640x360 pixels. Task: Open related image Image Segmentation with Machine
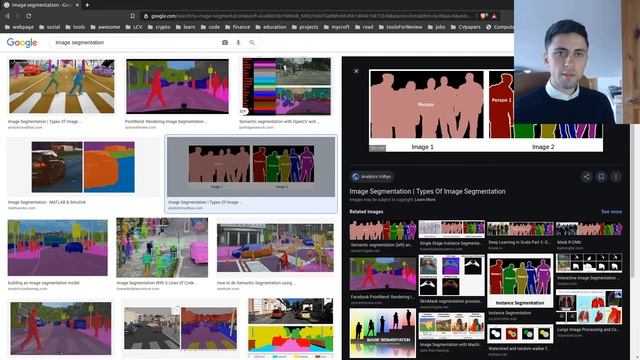coord(451,326)
